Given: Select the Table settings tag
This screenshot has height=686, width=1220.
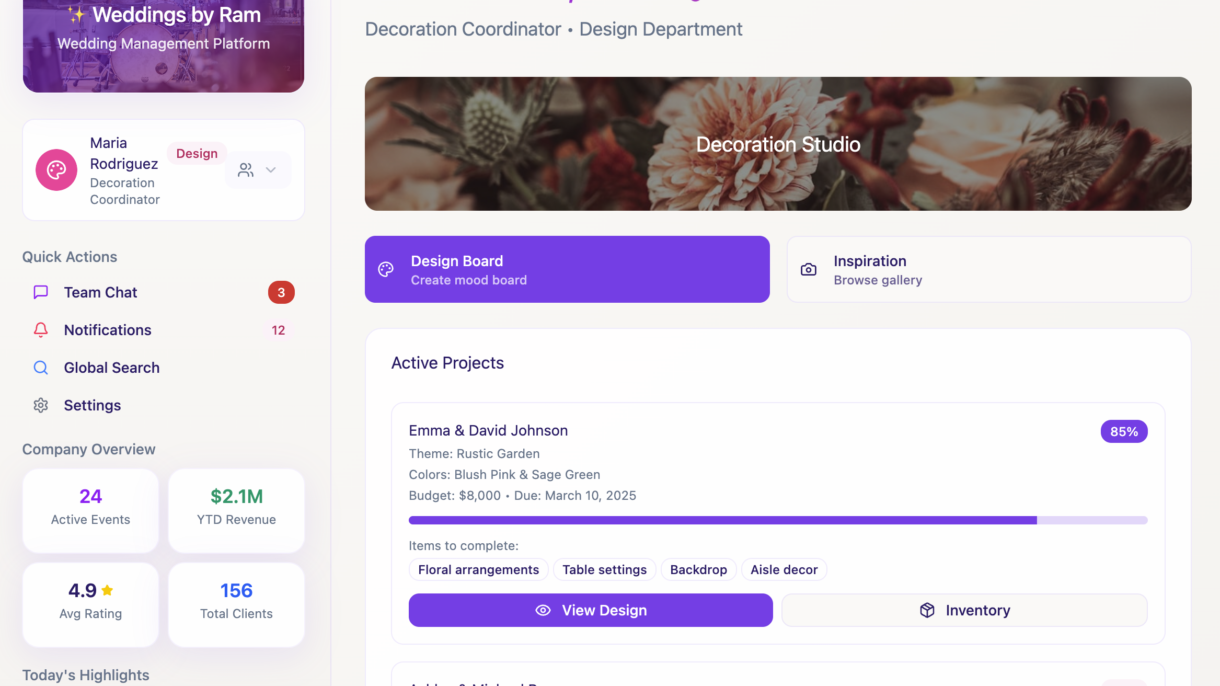Looking at the screenshot, I should click(604, 570).
